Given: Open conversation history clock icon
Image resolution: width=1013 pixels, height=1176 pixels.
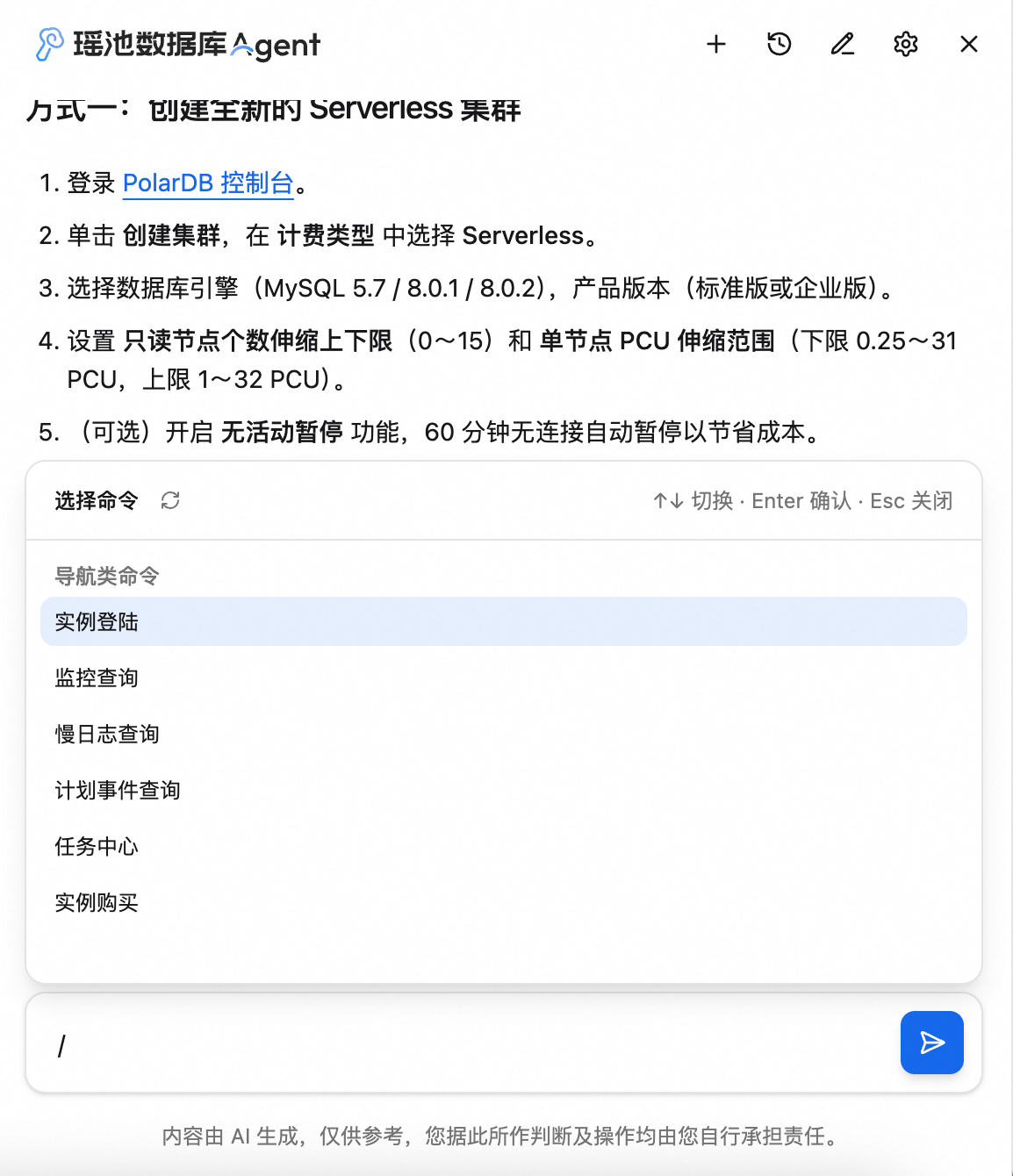Looking at the screenshot, I should click(x=780, y=44).
